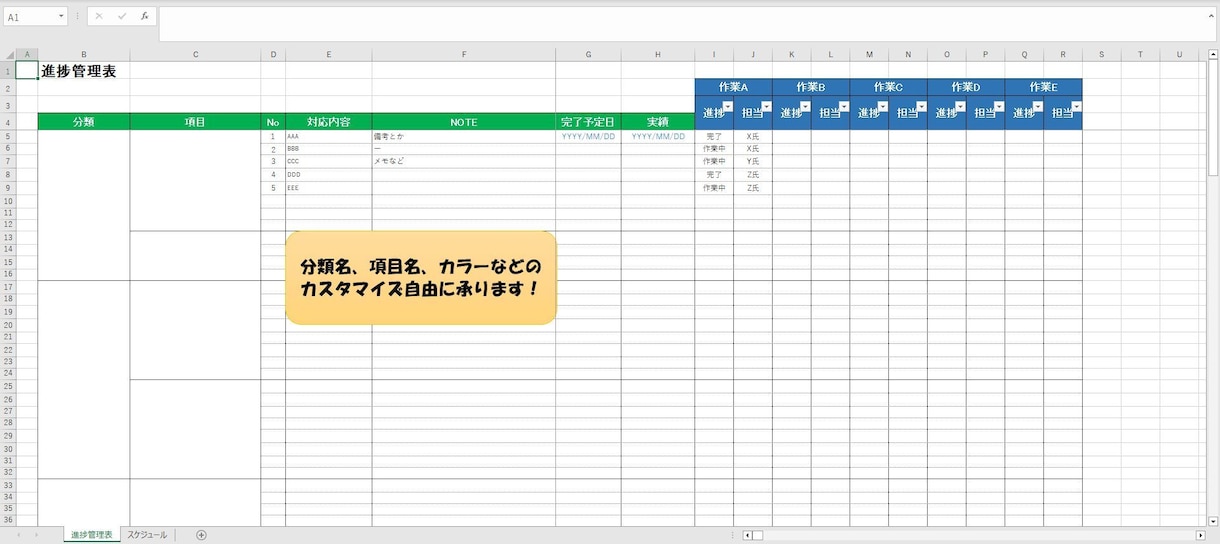Select the orange callout text box
The height and width of the screenshot is (544, 1220).
[420, 278]
